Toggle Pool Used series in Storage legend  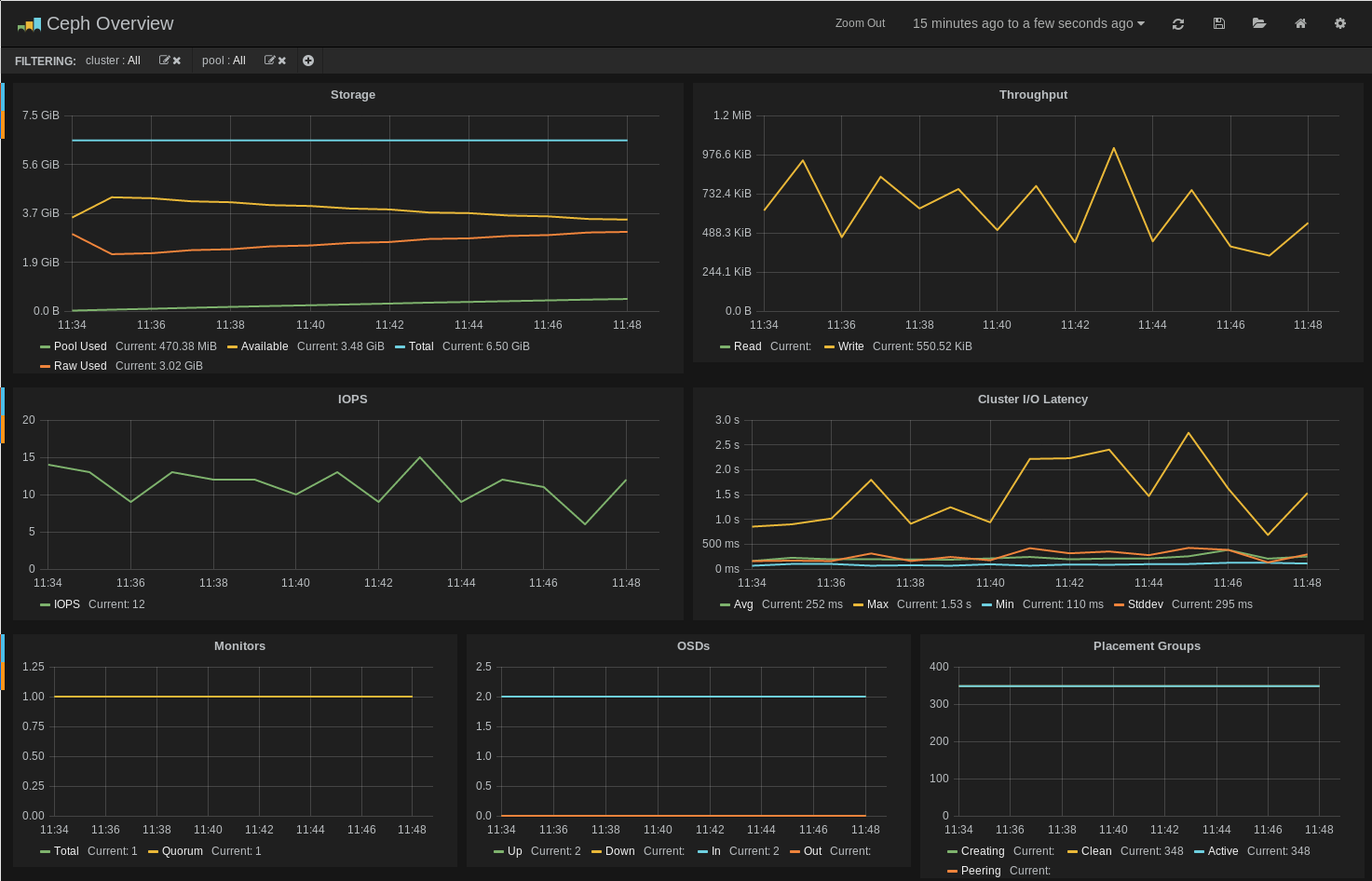80,346
